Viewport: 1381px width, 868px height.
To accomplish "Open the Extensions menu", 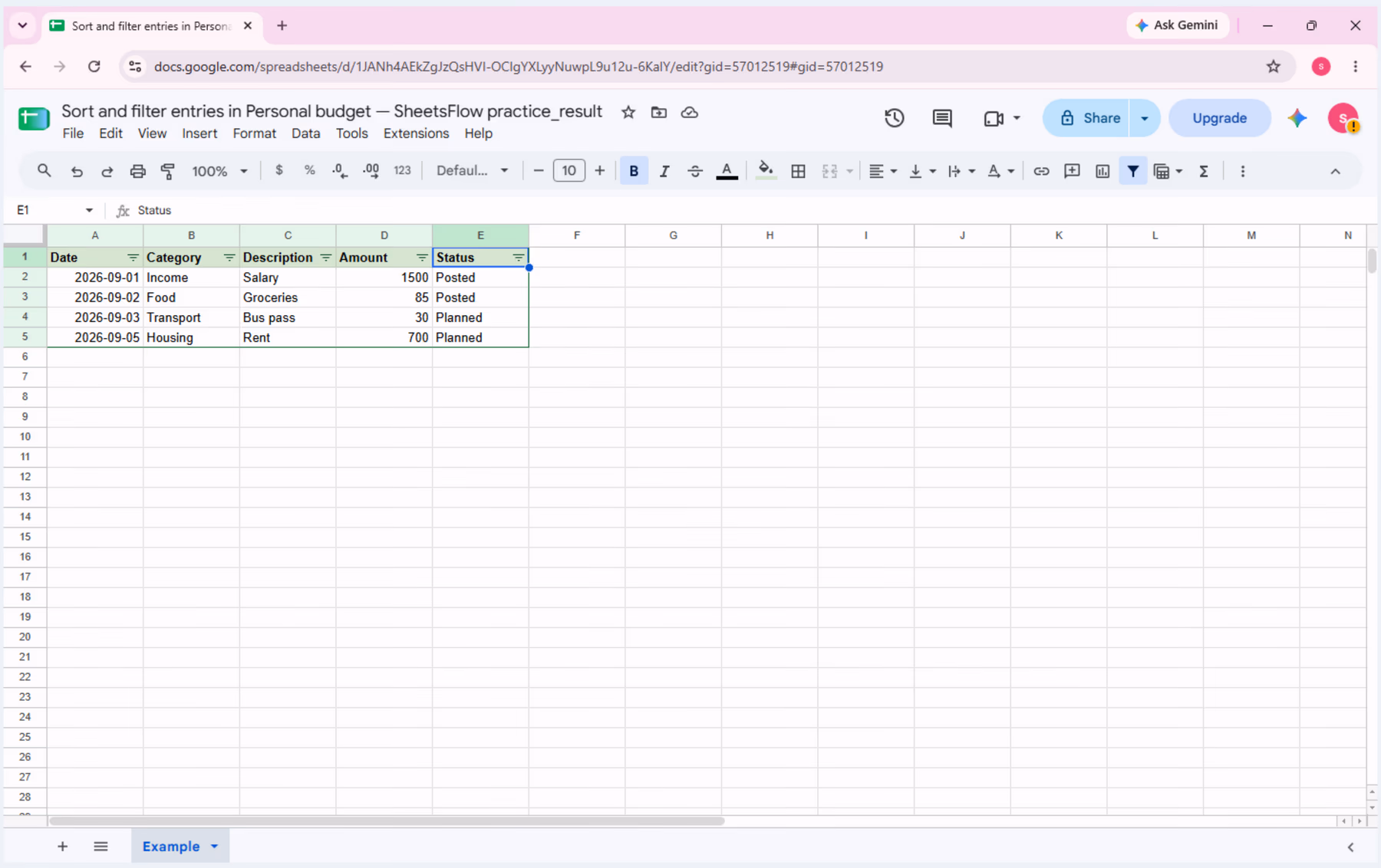I will pos(416,133).
